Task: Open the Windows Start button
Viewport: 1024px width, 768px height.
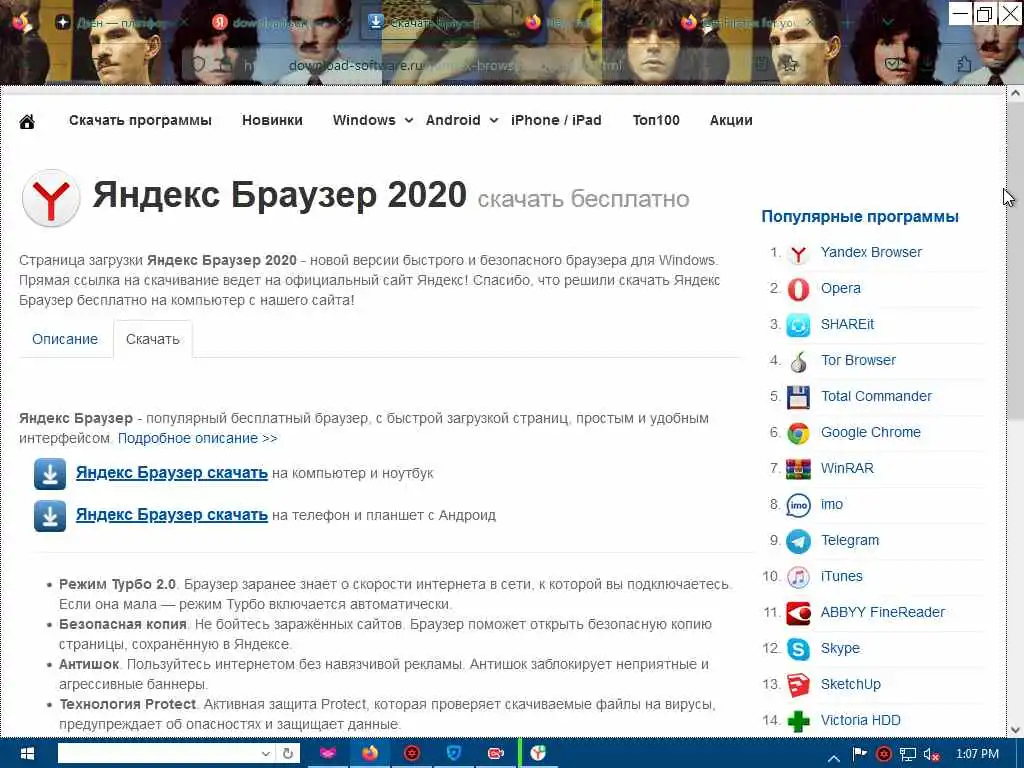Action: 26,754
